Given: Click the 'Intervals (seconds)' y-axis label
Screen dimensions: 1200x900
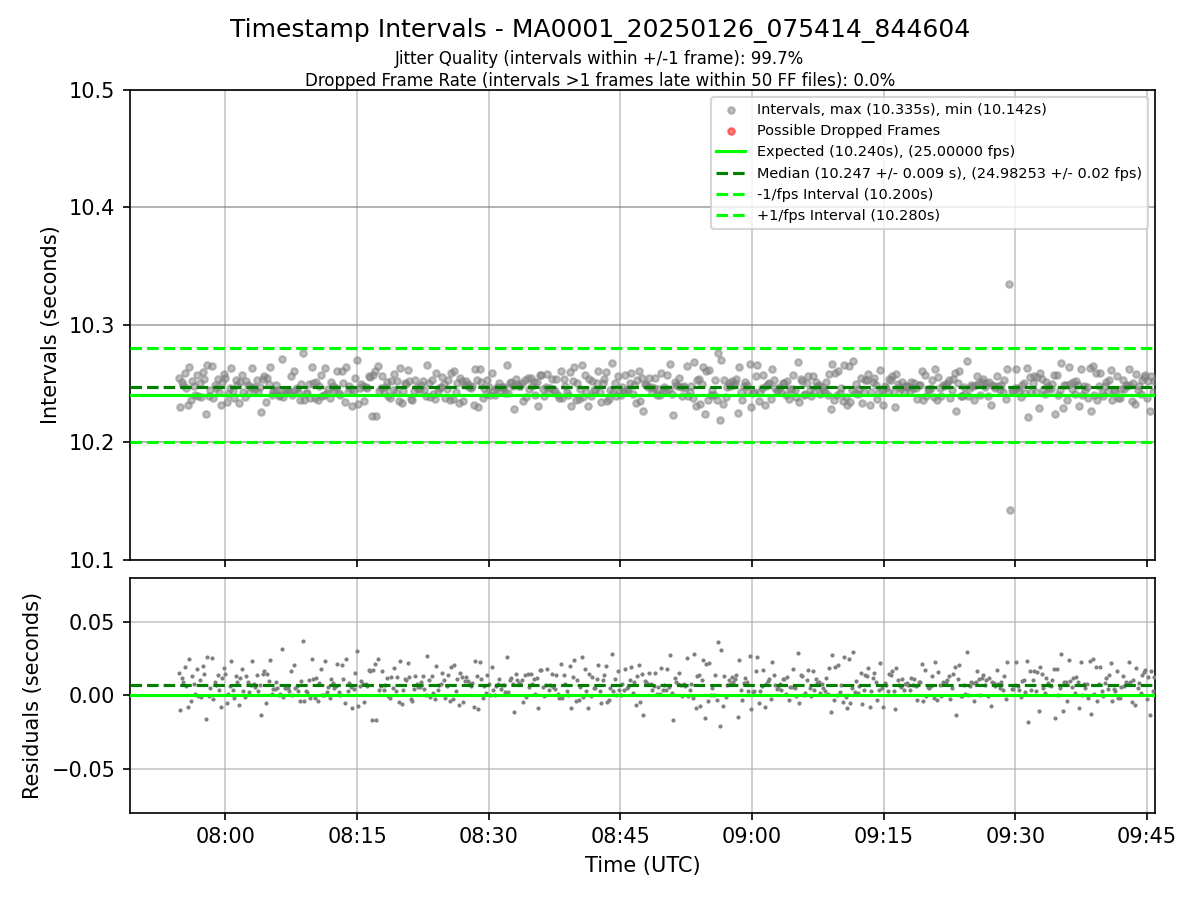Looking at the screenshot, I should (x=50, y=325).
